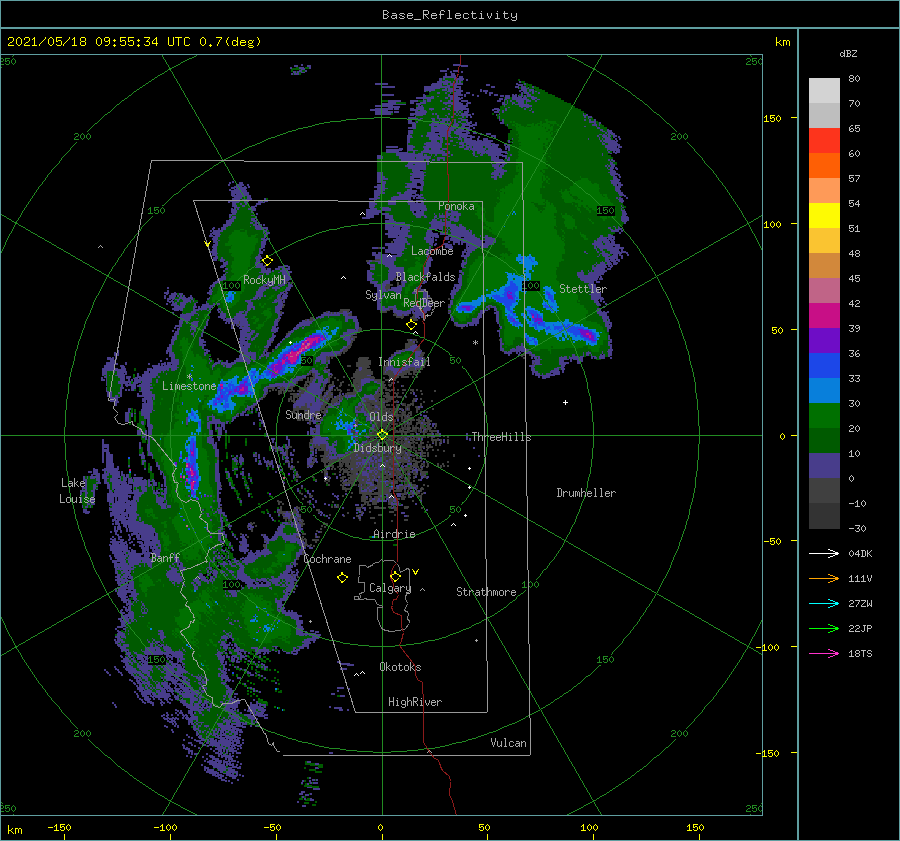The height and width of the screenshot is (841, 900).
Task: Click the HighRiver label
Action: pyautogui.click(x=415, y=702)
